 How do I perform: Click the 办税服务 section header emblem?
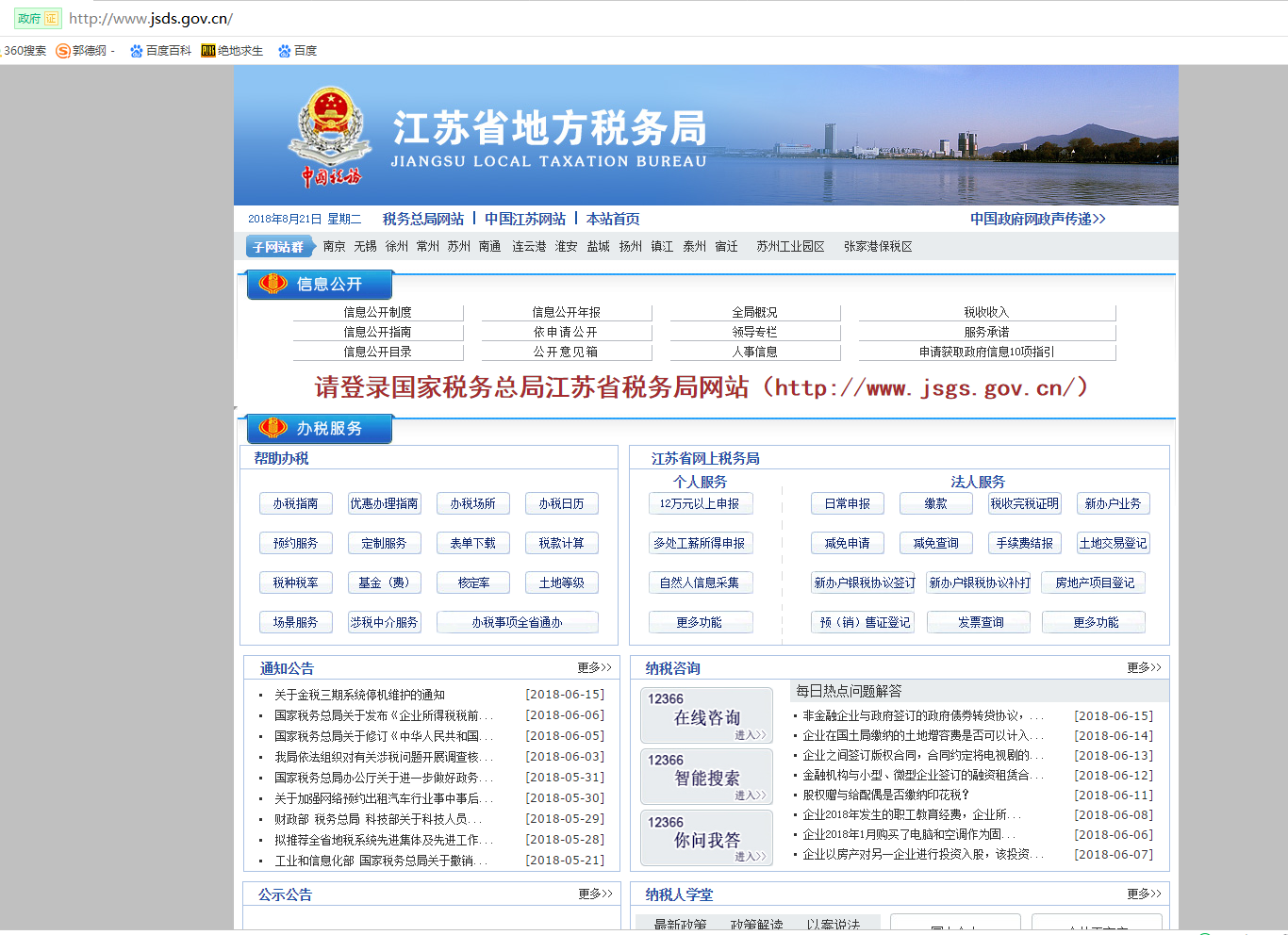pos(273,428)
